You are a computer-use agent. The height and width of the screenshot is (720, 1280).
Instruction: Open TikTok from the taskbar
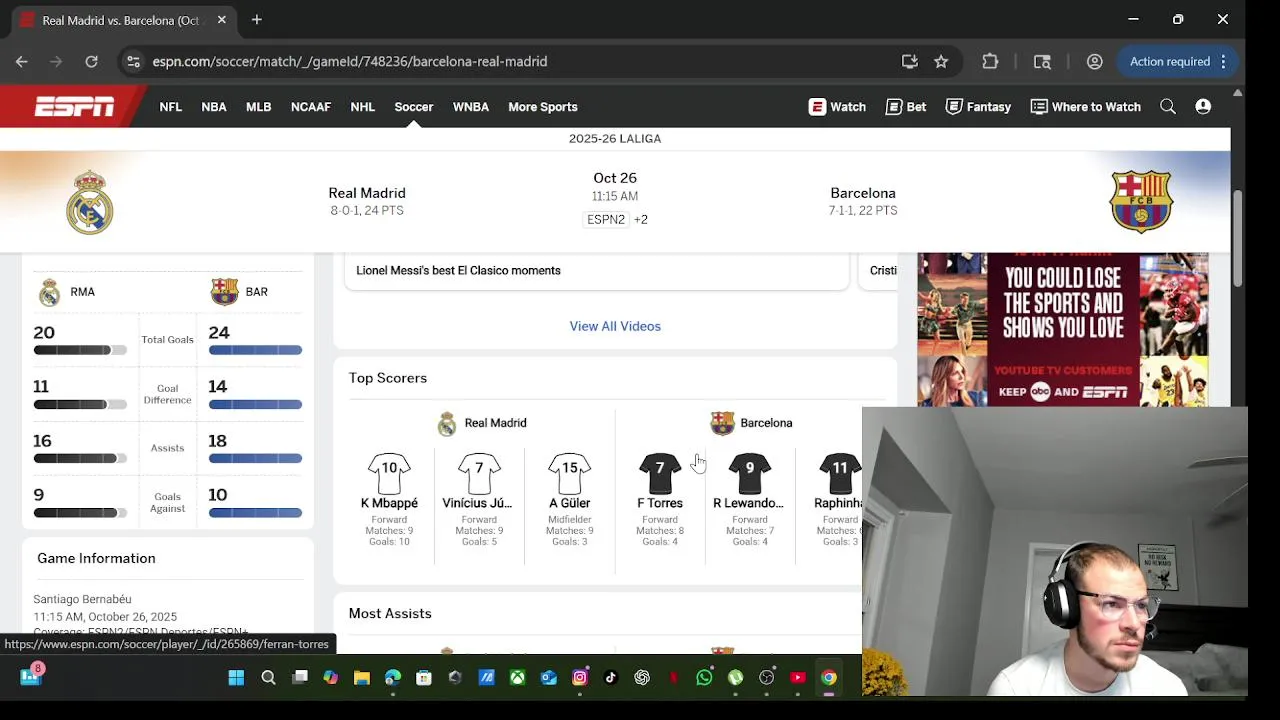[610, 677]
